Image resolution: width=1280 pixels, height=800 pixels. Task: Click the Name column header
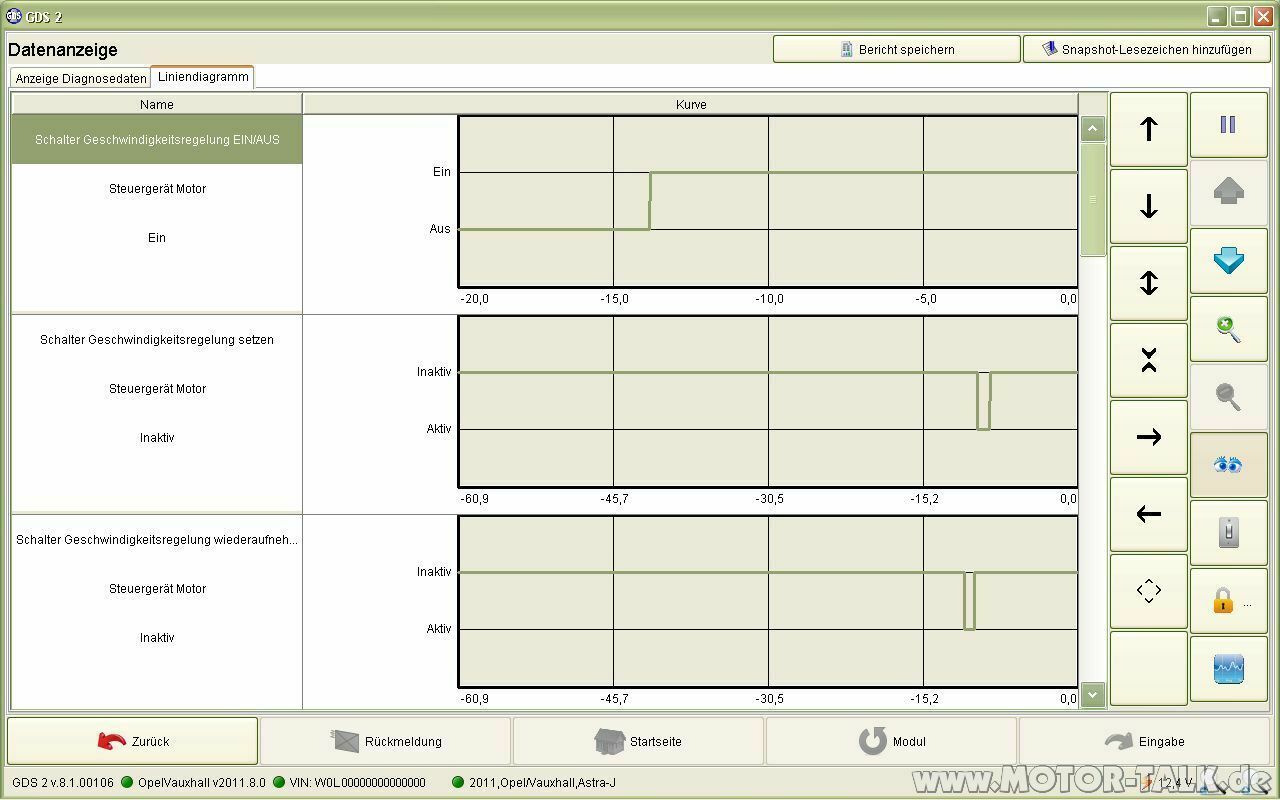pos(157,104)
